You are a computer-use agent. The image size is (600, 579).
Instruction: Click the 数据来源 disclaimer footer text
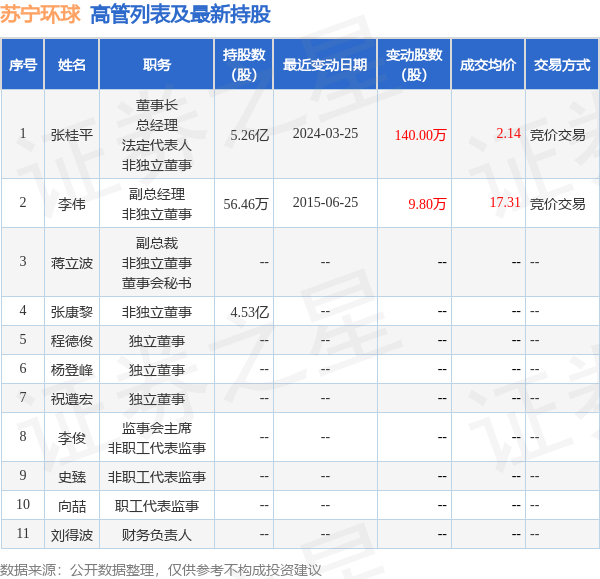pyautogui.click(x=161, y=570)
